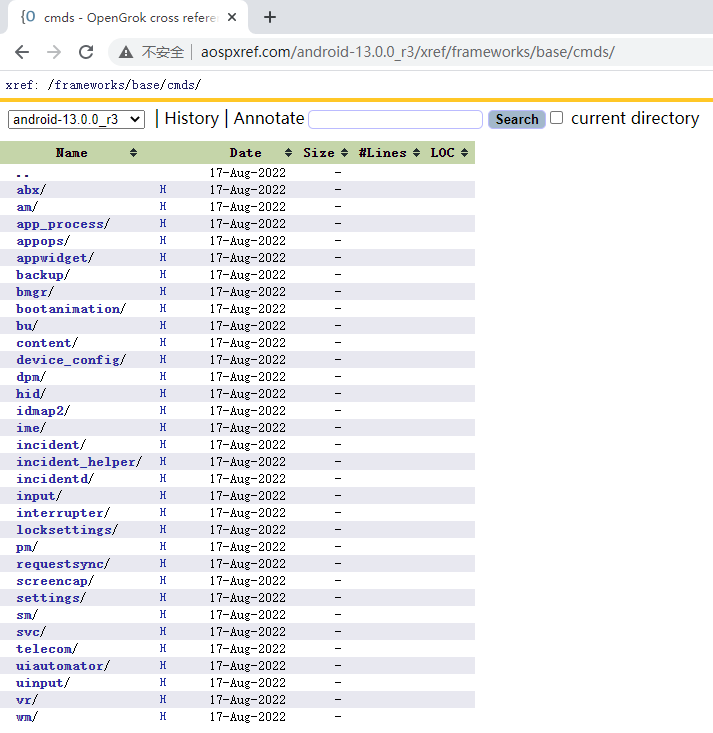Image resolution: width=713 pixels, height=733 pixels.
Task: Toggle the current directory checkbox
Action: click(556, 118)
